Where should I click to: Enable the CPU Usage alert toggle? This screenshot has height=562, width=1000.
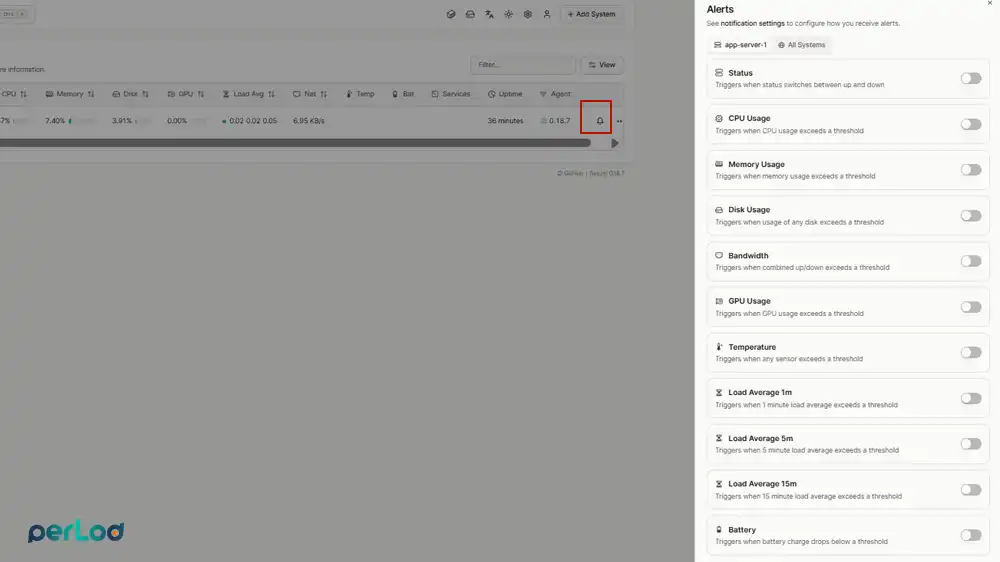coord(971,124)
